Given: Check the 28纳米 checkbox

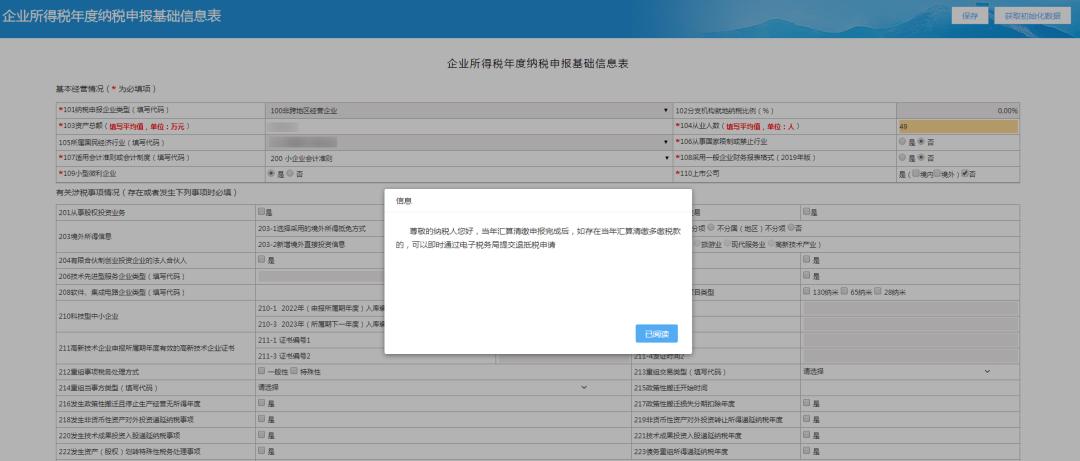Looking at the screenshot, I should pyautogui.click(x=878, y=291).
